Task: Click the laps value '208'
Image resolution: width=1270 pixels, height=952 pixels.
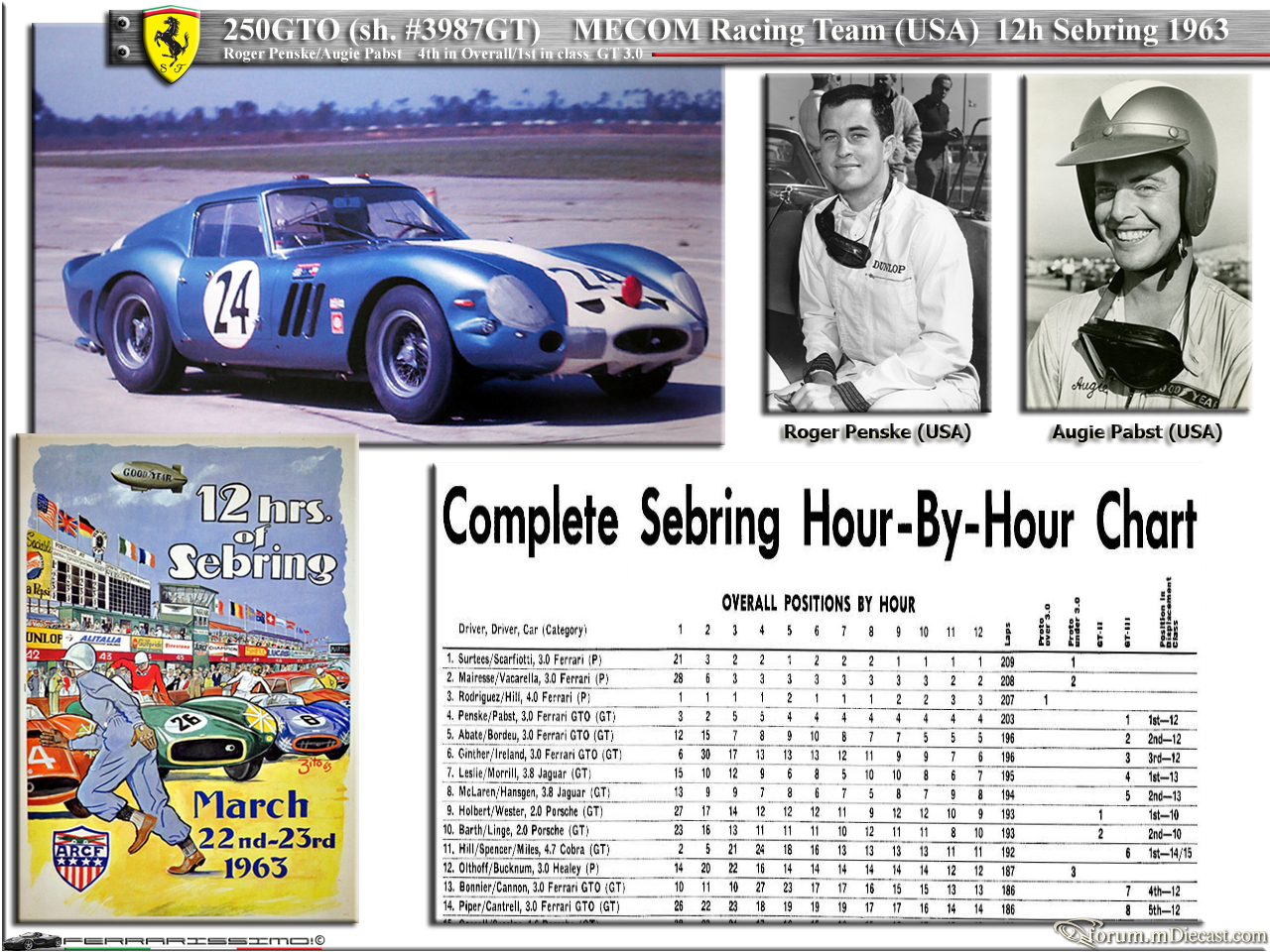Action: click(1008, 680)
